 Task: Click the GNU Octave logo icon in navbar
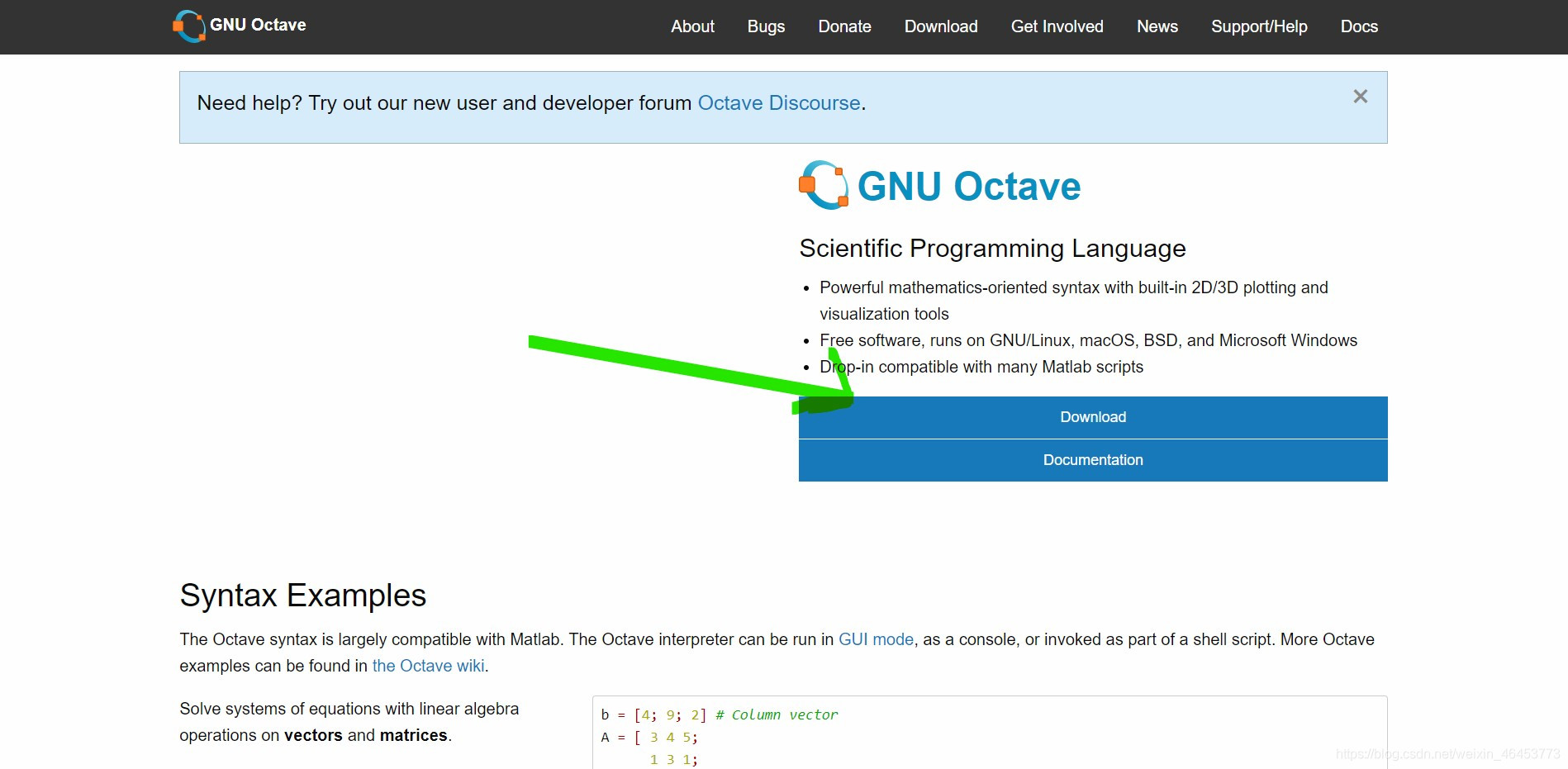tap(189, 26)
